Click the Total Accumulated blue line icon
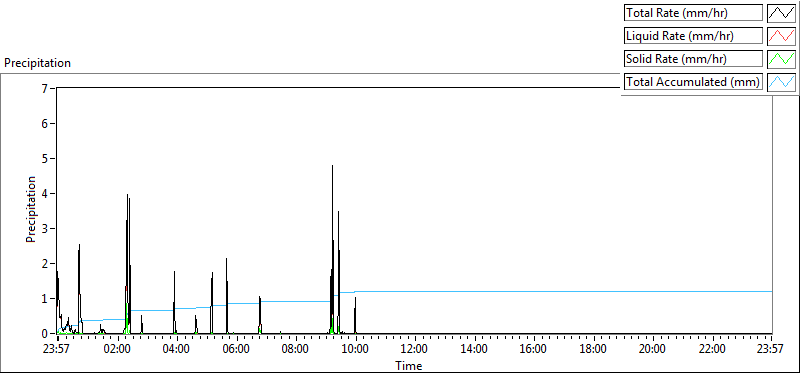800x373 pixels. tap(782, 82)
